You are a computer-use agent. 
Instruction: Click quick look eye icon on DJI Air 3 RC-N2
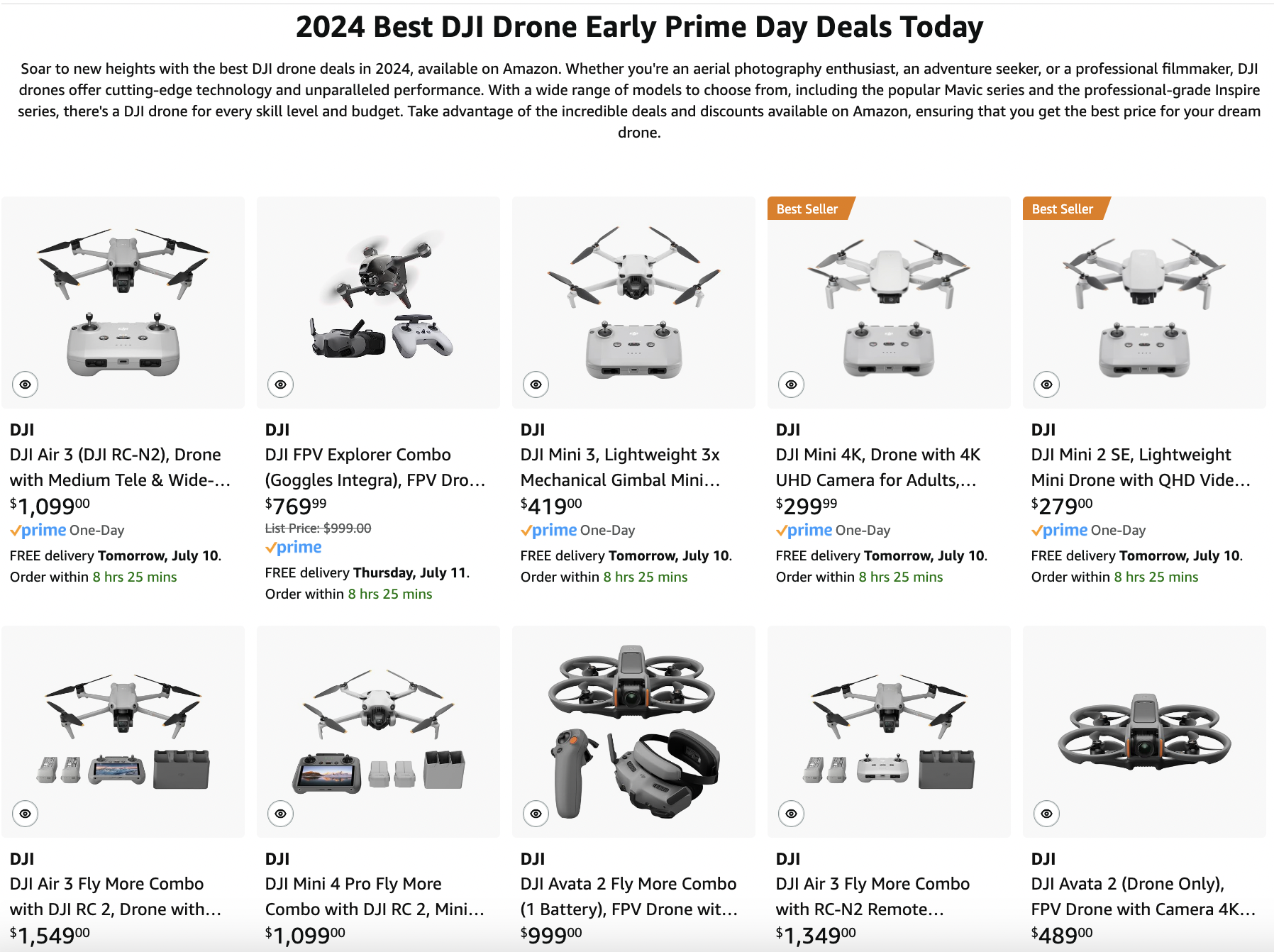click(26, 384)
